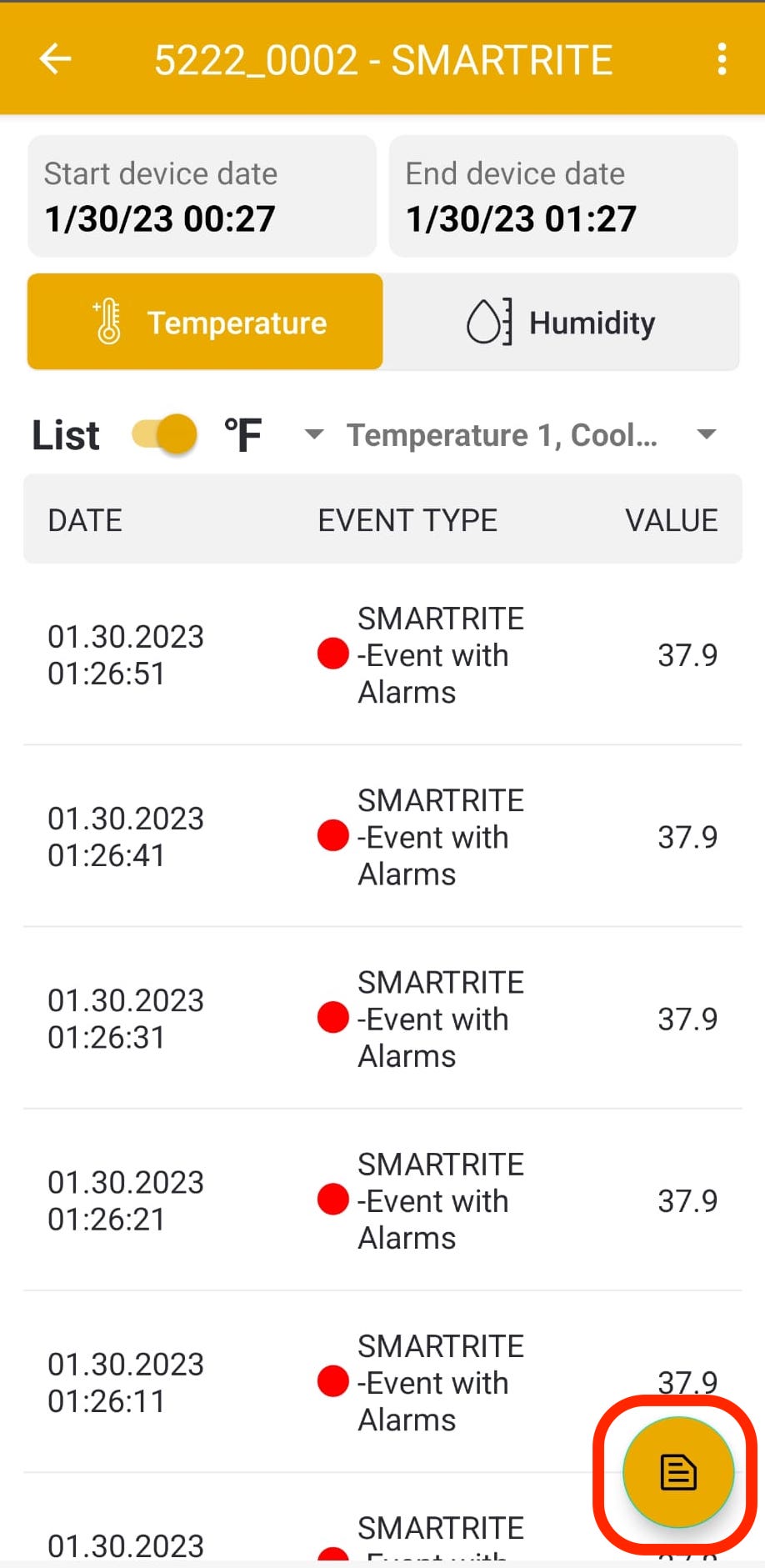The image size is (765, 1568).
Task: Click the DATE column header
Action: tap(85, 520)
